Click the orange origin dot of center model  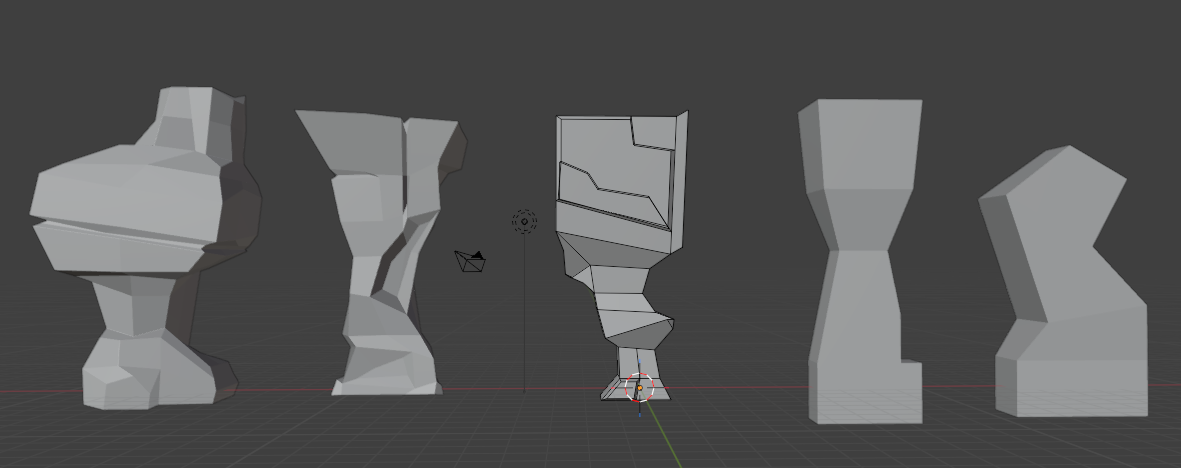[x=640, y=388]
